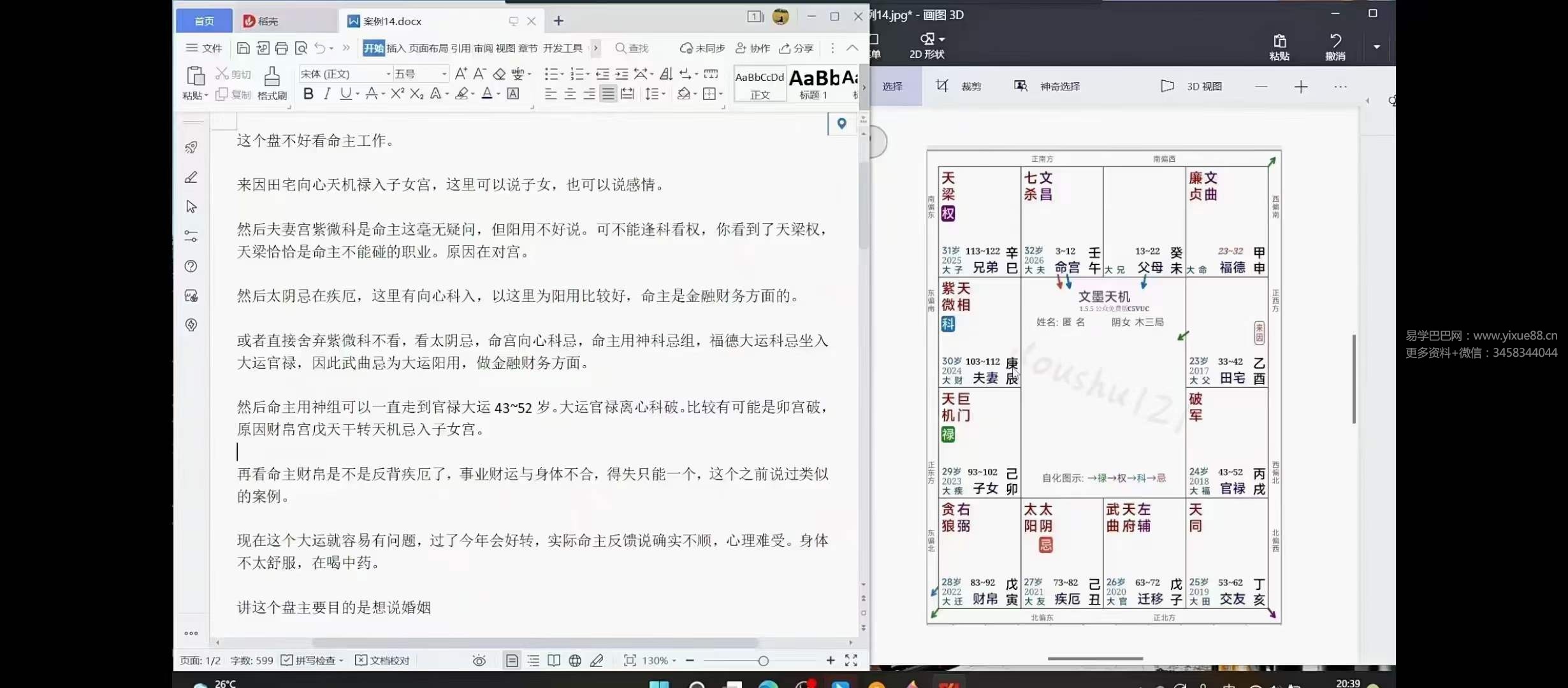
Task: Select the crop (裁剪) tool in Paint 3D
Action: pyautogui.click(x=960, y=86)
